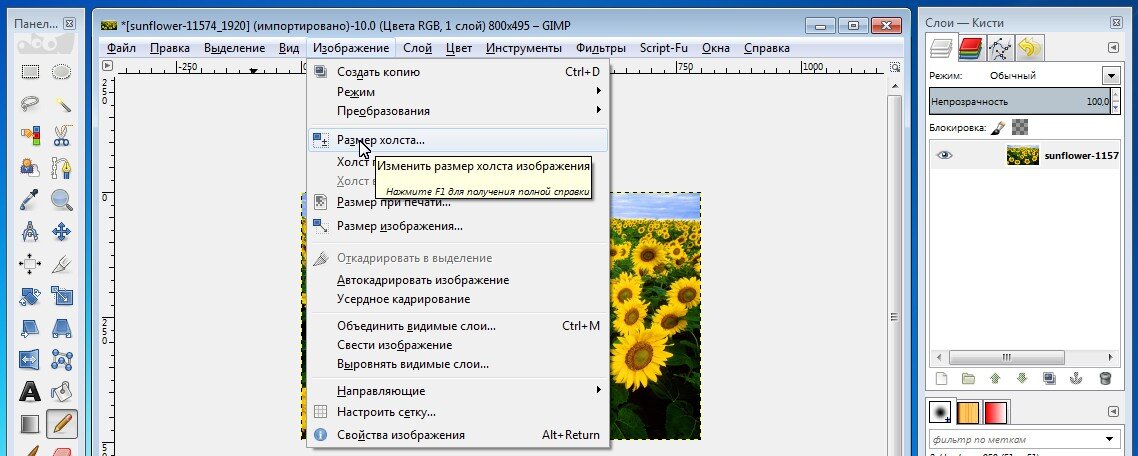Screen dimensions: 1138x456
Task: Select the Measure compass tool
Action: 30,232
